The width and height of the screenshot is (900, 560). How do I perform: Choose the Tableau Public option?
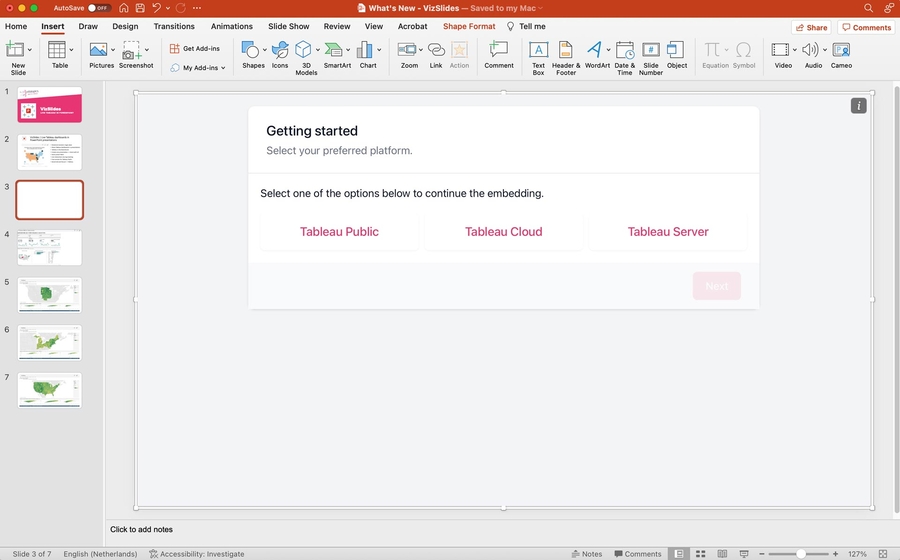coord(339,232)
